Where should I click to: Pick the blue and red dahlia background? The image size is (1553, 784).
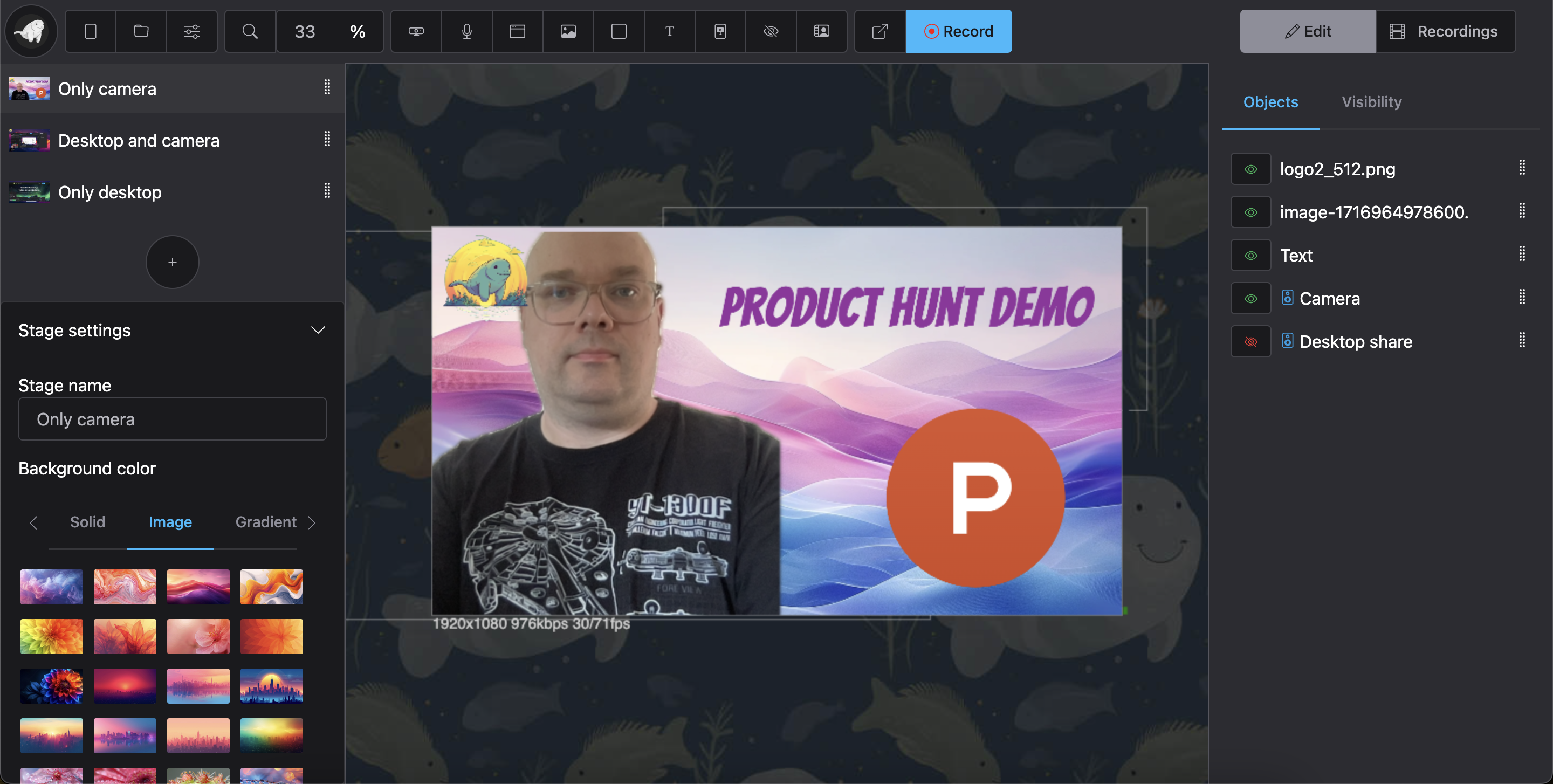click(51, 686)
